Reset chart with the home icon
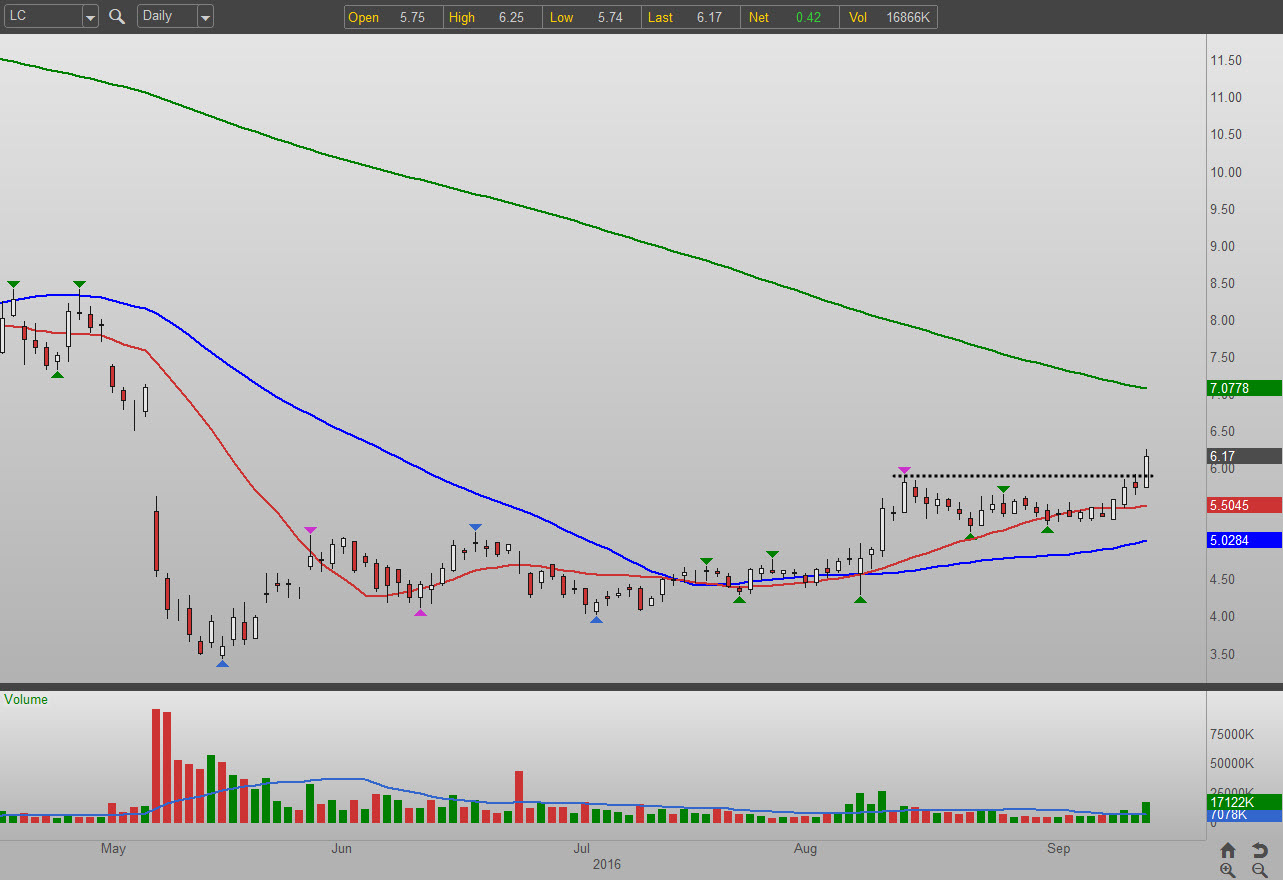 (1228, 850)
